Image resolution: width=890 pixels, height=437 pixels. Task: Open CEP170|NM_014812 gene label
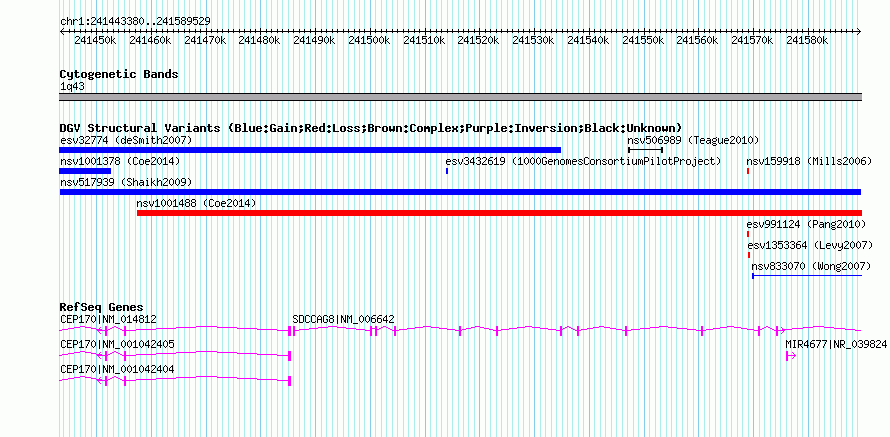click(108, 320)
